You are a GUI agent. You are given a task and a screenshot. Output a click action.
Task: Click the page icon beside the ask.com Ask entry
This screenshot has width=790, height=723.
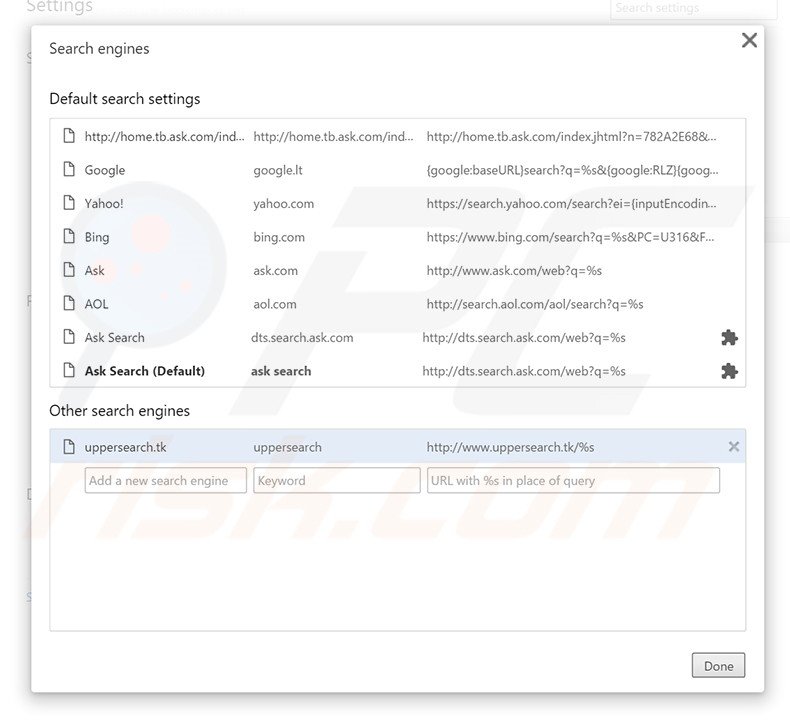pos(69,270)
